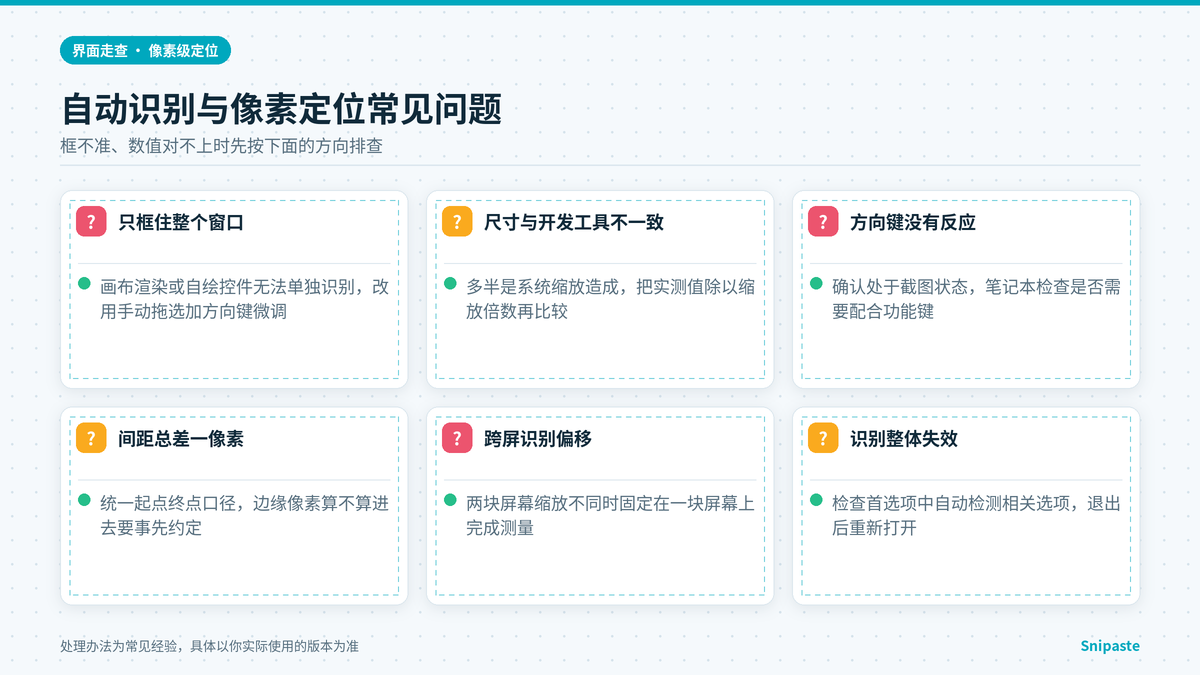Click the green bullet before 画布渲染或自绘控件

pyautogui.click(x=84, y=285)
